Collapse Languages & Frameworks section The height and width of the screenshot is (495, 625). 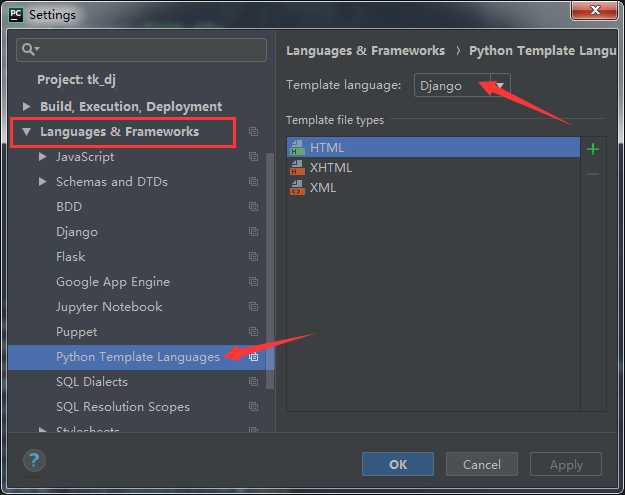click(26, 132)
